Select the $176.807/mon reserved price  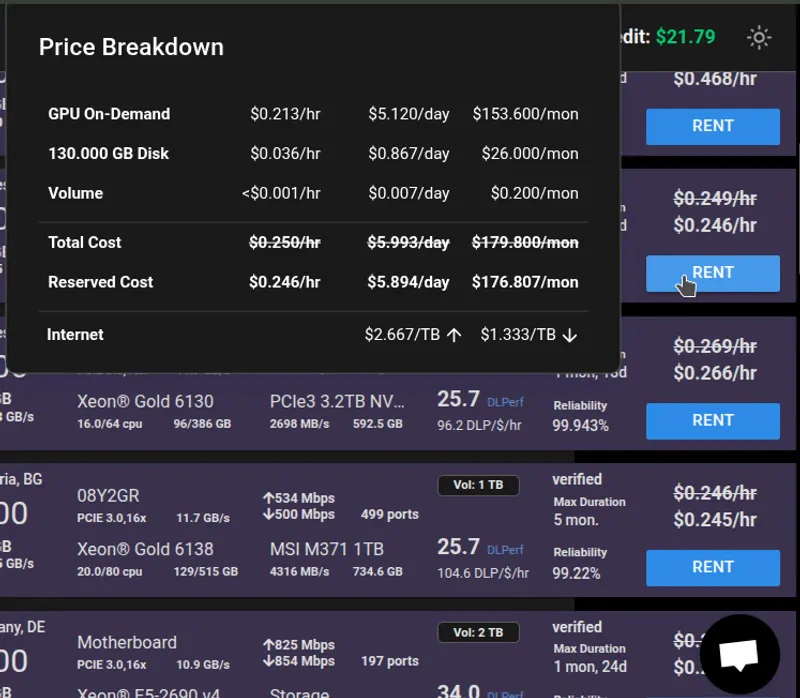coord(525,282)
